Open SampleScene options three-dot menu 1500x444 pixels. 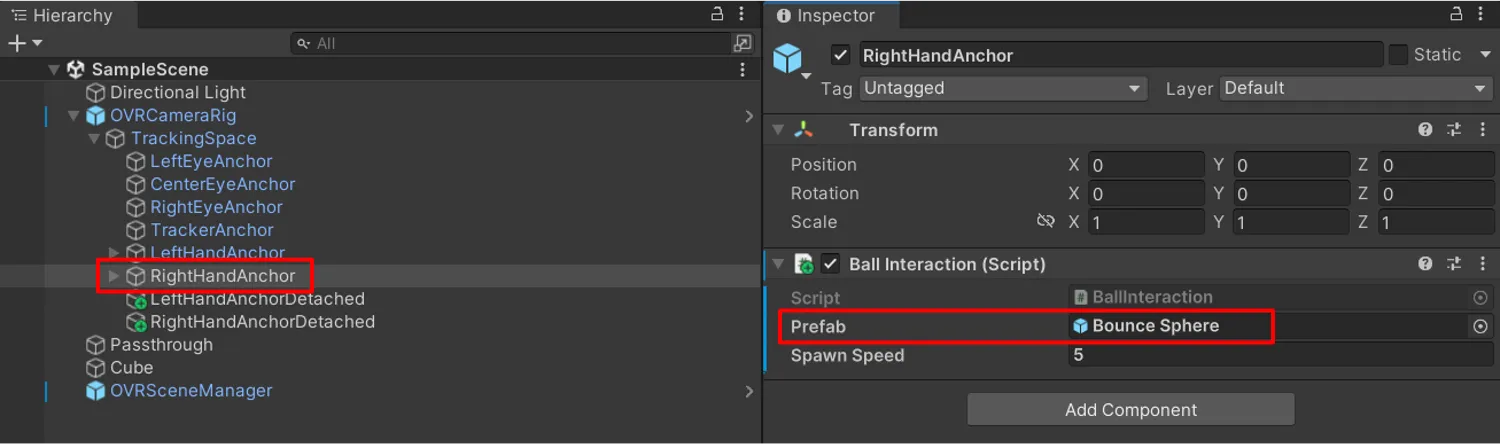click(x=742, y=69)
